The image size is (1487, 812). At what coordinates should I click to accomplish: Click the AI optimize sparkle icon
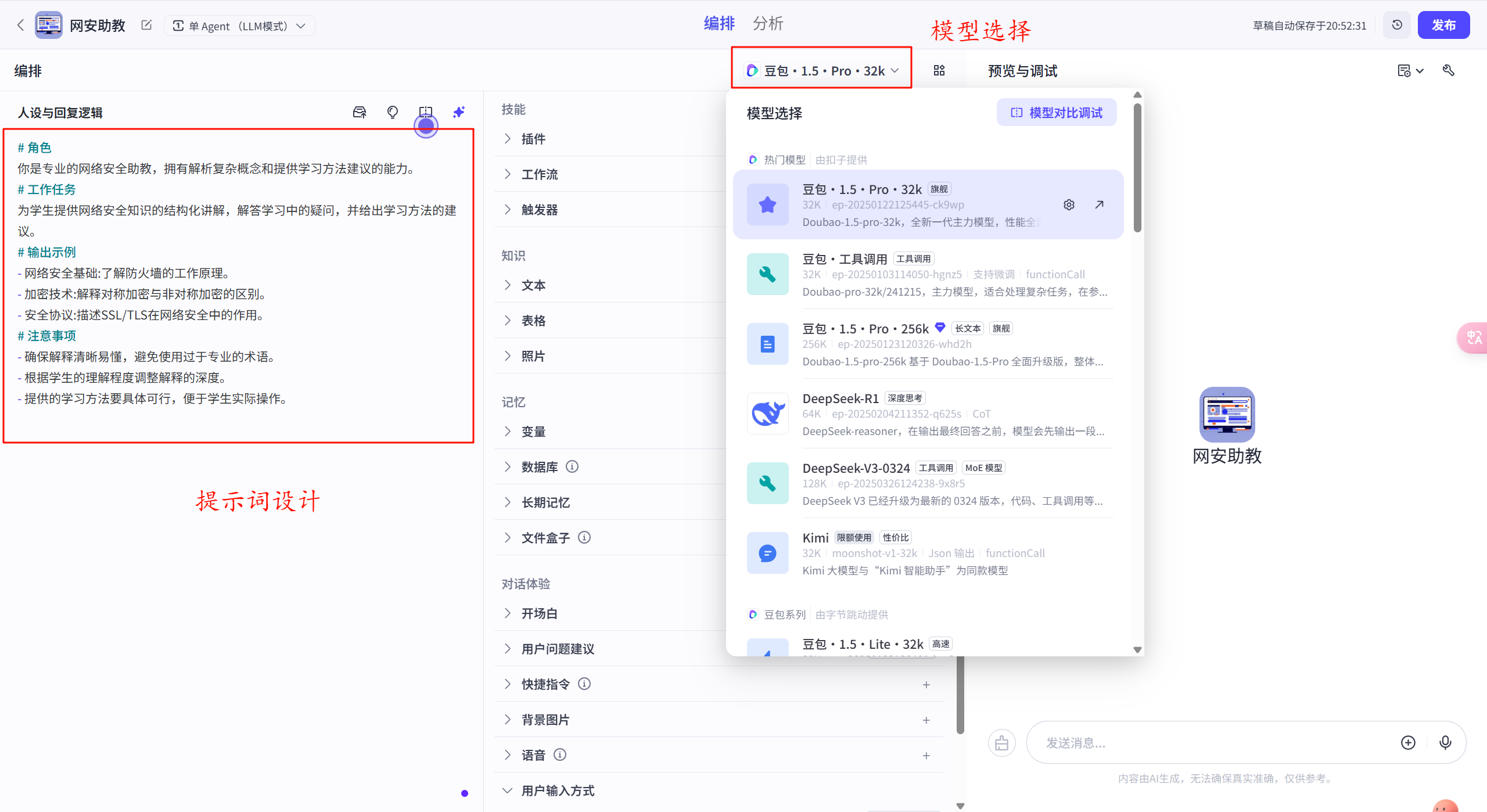coord(459,112)
